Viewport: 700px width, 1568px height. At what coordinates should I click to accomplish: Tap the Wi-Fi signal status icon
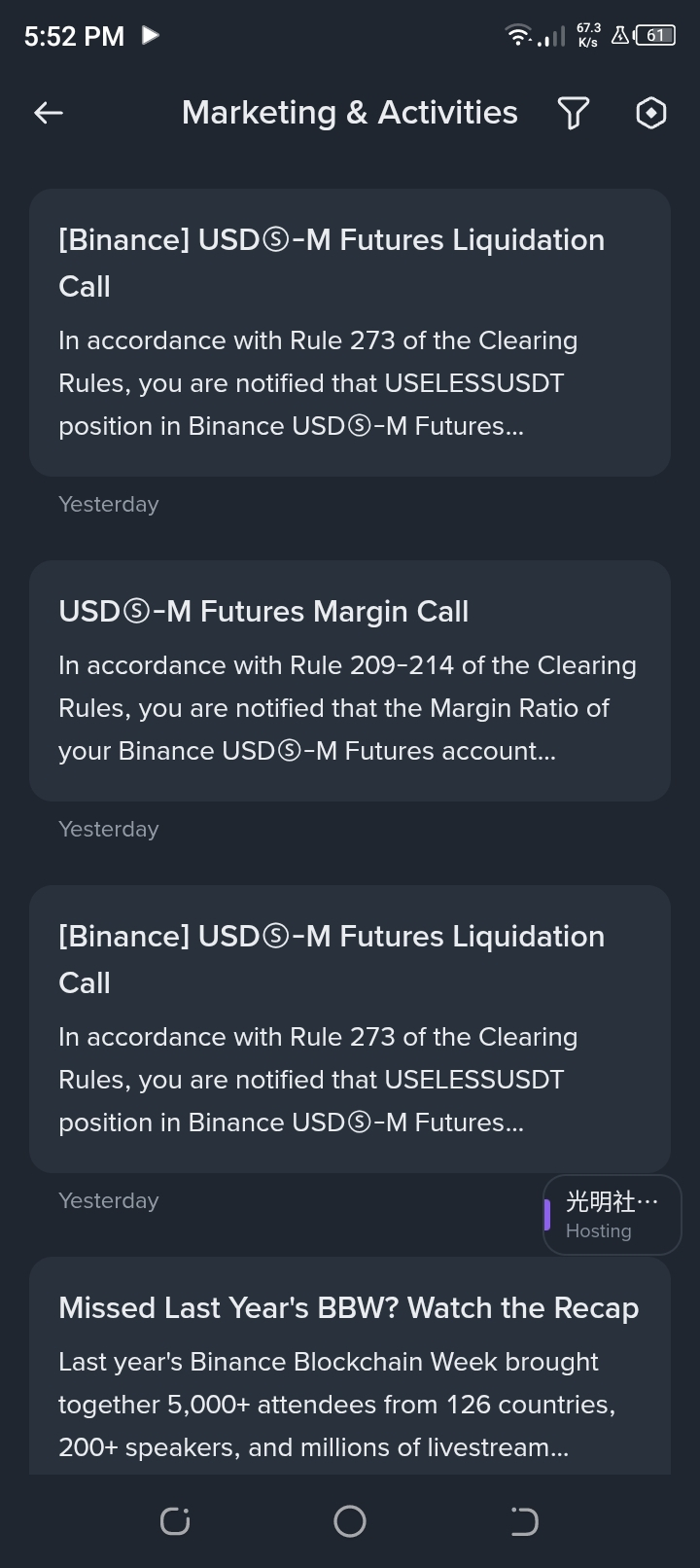coord(519,36)
